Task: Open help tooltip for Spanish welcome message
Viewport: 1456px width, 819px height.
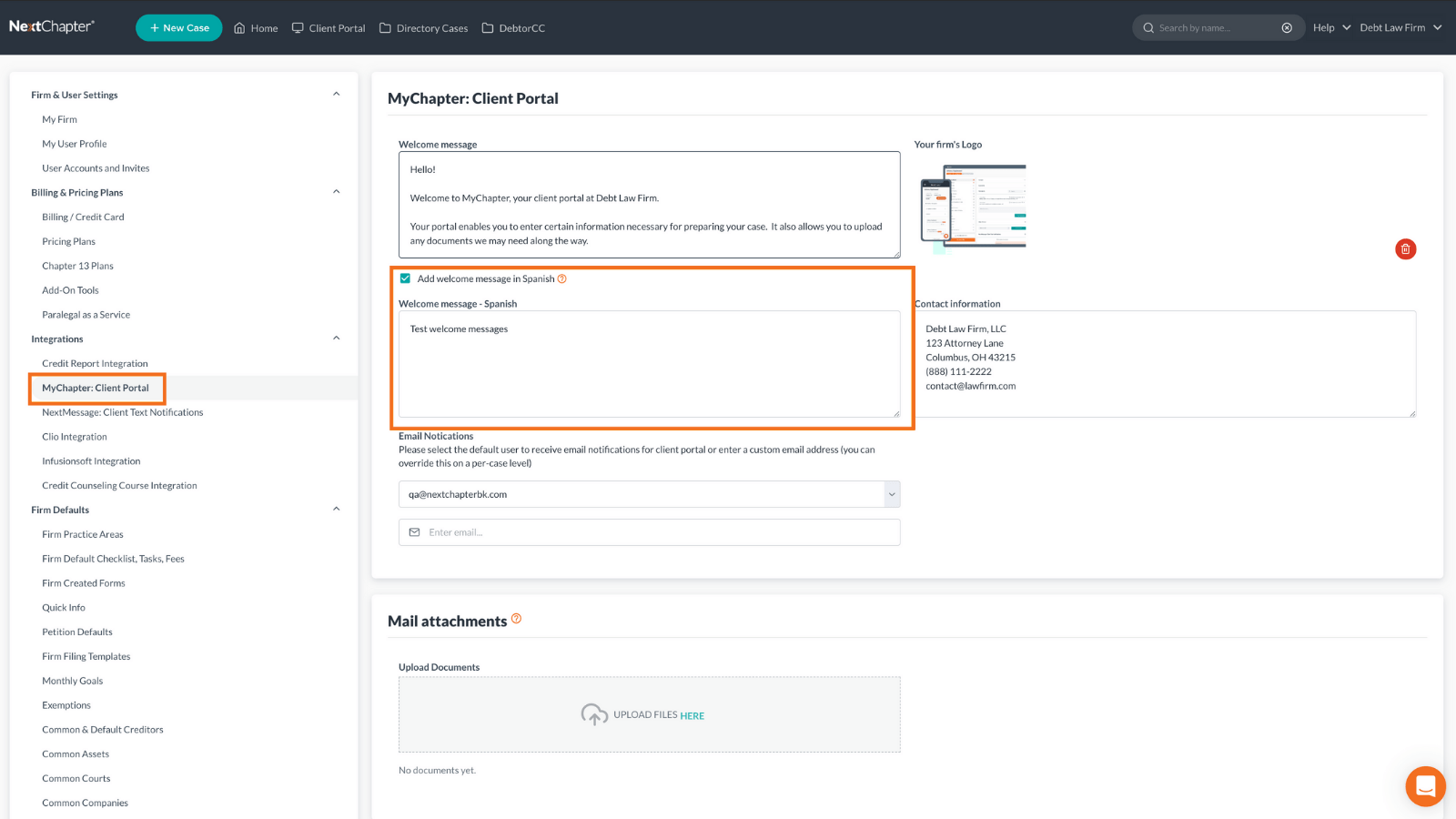Action: coord(561,279)
